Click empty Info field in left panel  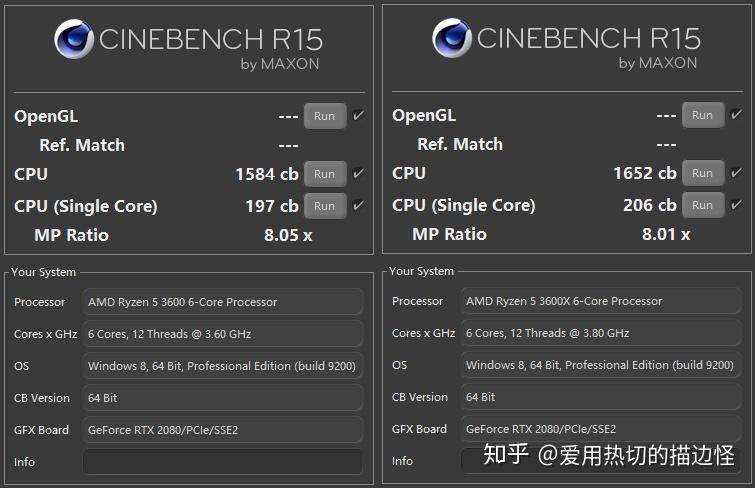222,462
